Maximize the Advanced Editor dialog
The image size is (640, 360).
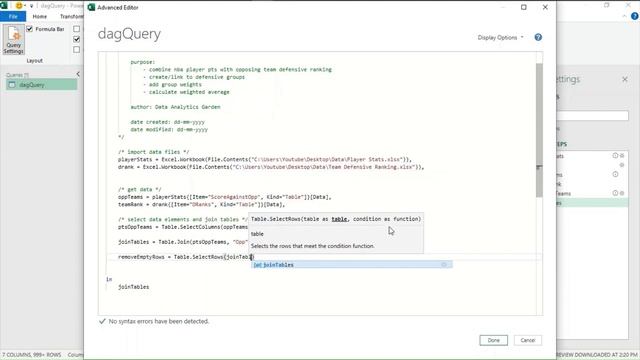(x=524, y=7)
